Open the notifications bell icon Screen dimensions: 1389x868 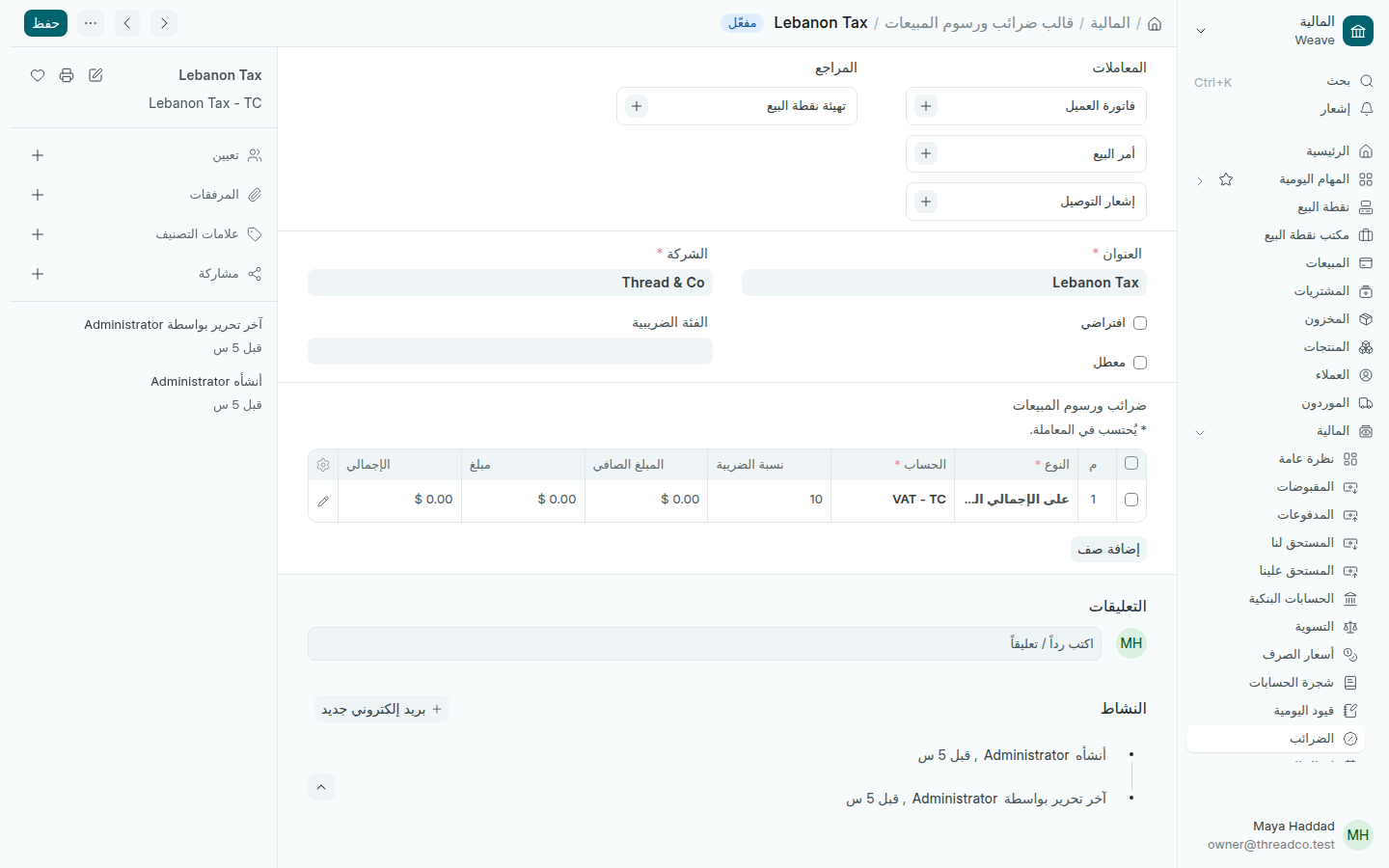pos(1366,109)
